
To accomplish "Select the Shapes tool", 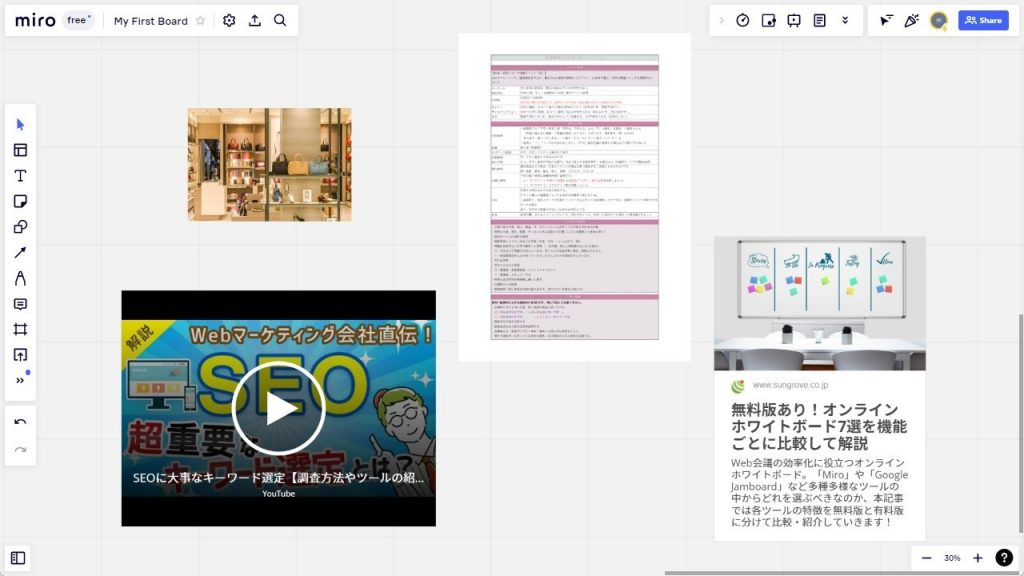I will [20, 227].
